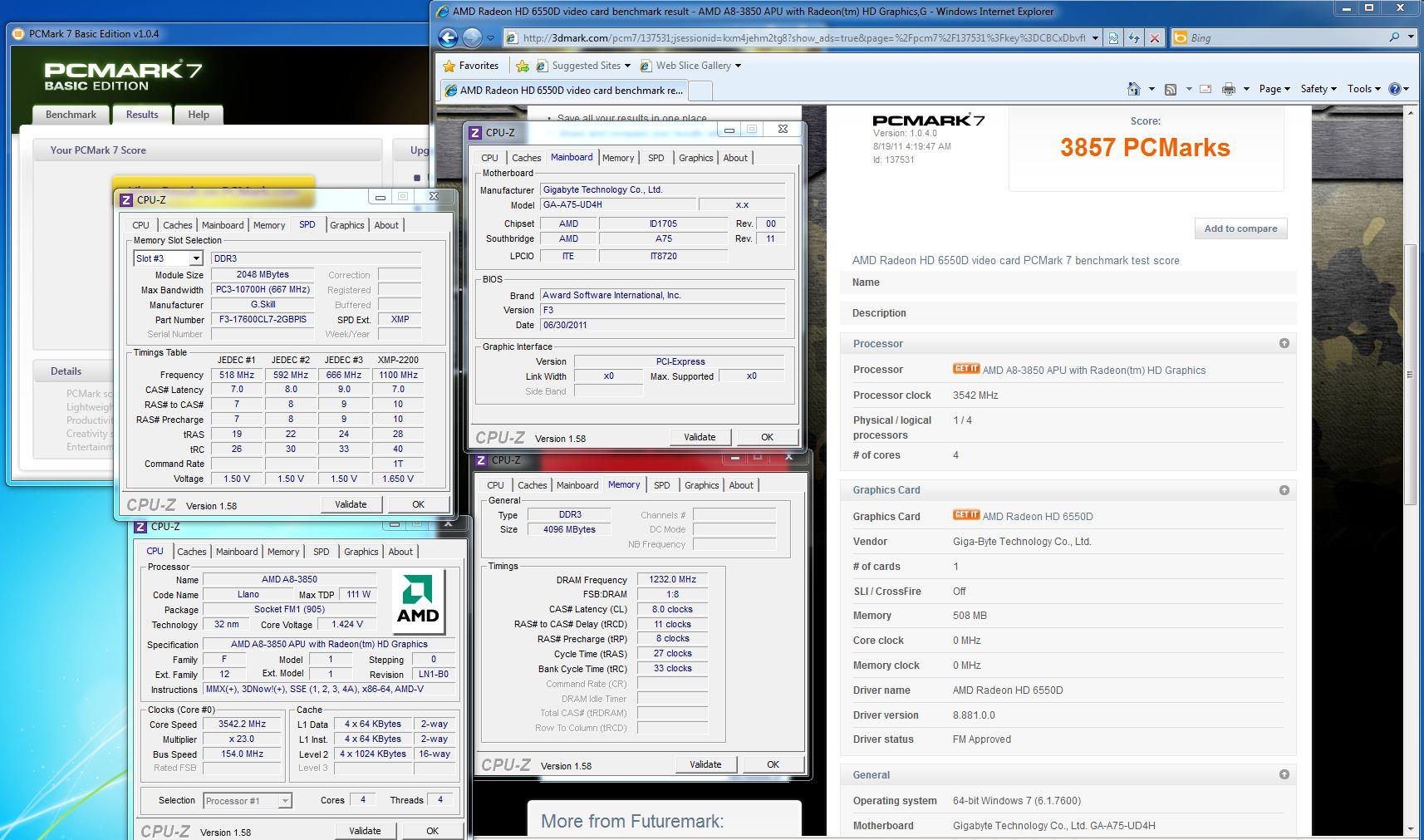The width and height of the screenshot is (1424, 840).
Task: Click the part number F3-17600CL7-2GBPIS
Action: click(x=263, y=319)
